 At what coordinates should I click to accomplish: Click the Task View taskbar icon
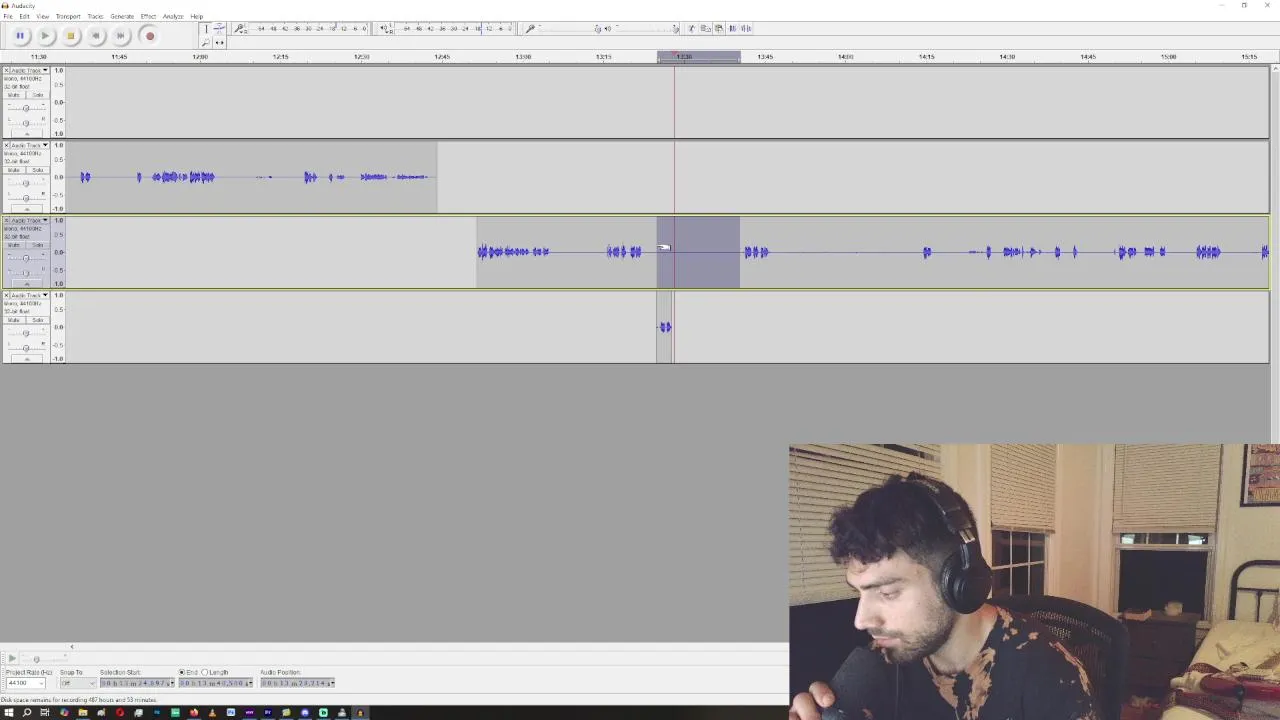coord(45,713)
